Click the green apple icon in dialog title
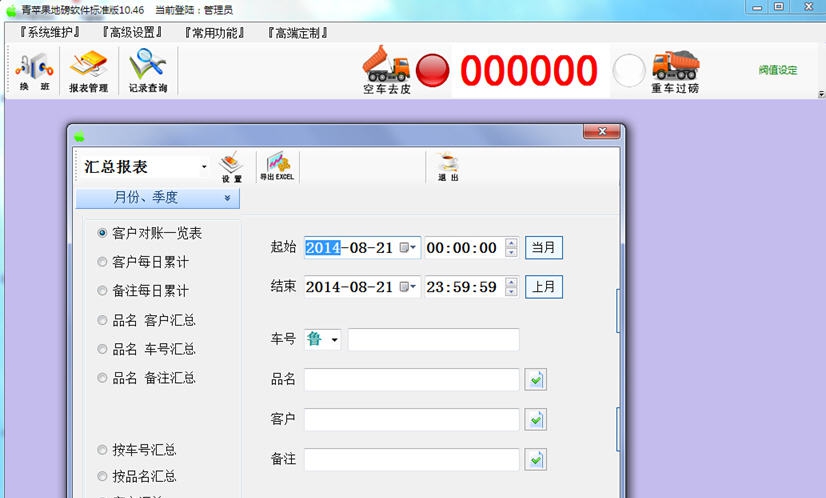This screenshot has width=826, height=498. coord(79,137)
